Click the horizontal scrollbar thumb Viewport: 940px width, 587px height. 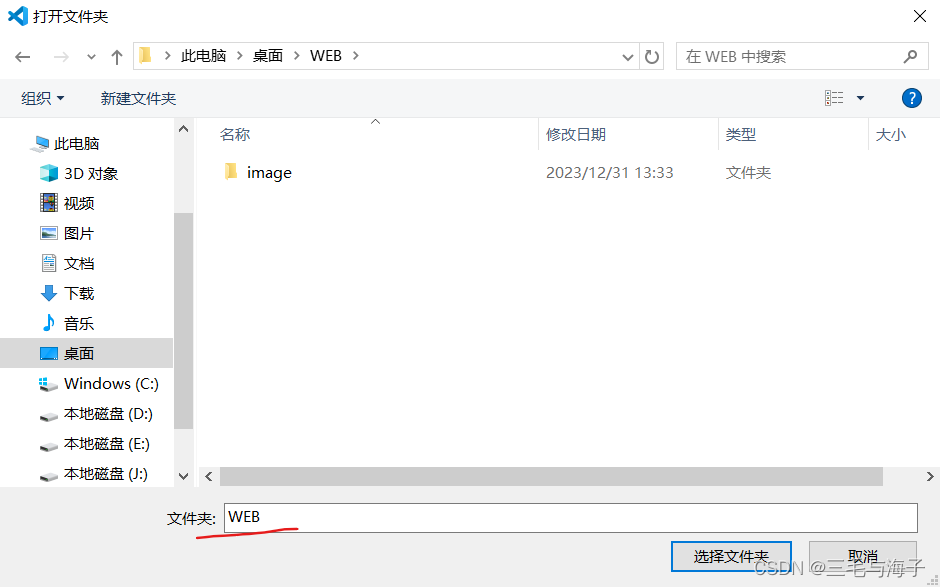point(551,477)
